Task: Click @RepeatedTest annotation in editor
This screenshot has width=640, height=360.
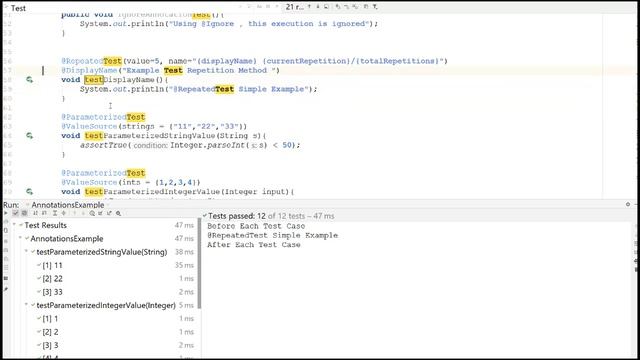Action: coord(91,61)
